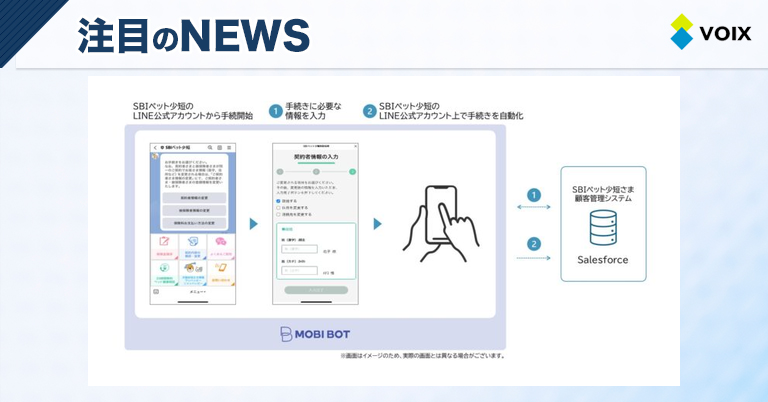Open the hamburger menu in LINE chat header

pos(229,147)
